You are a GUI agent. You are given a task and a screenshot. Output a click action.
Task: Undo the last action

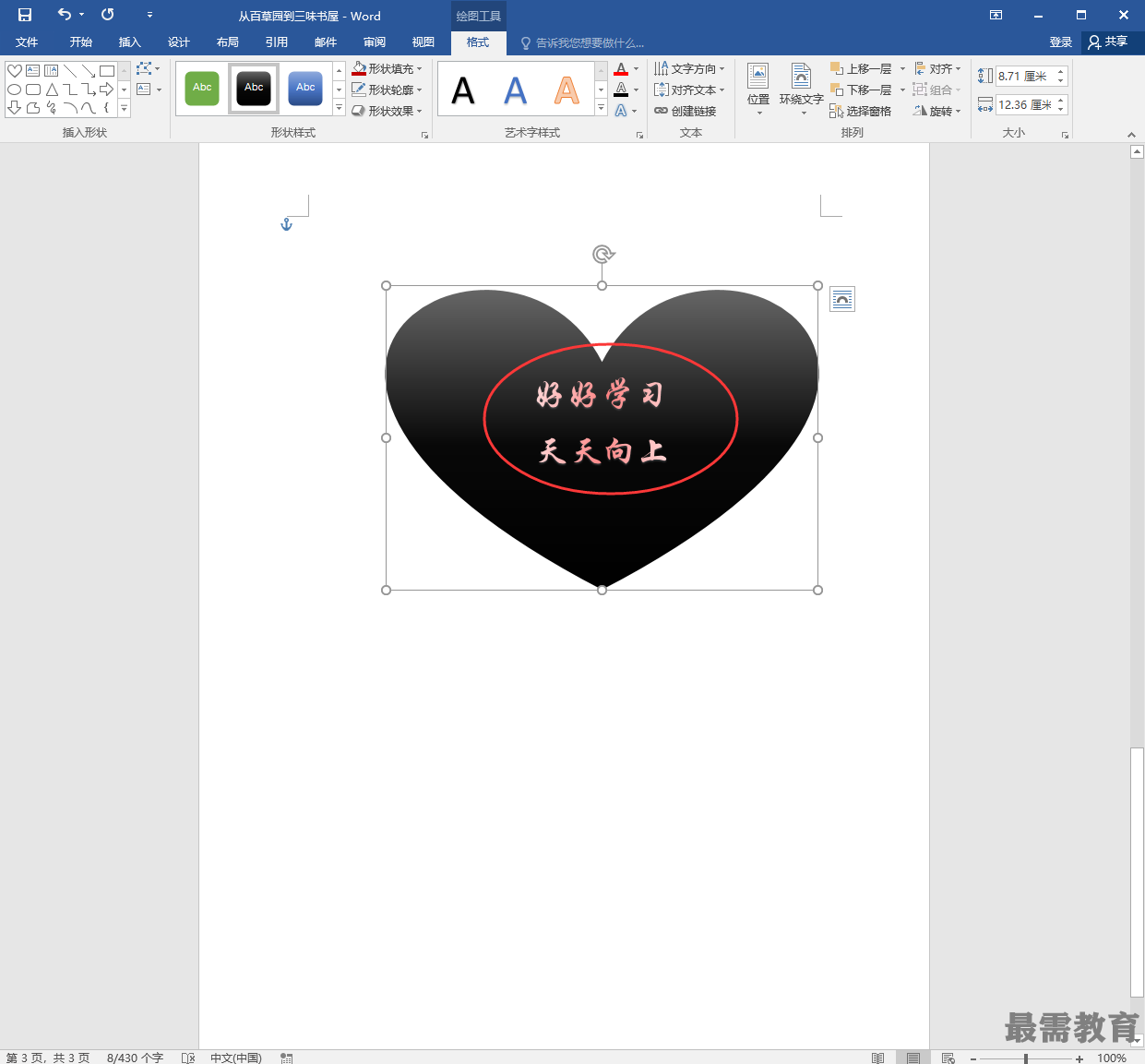[x=64, y=15]
